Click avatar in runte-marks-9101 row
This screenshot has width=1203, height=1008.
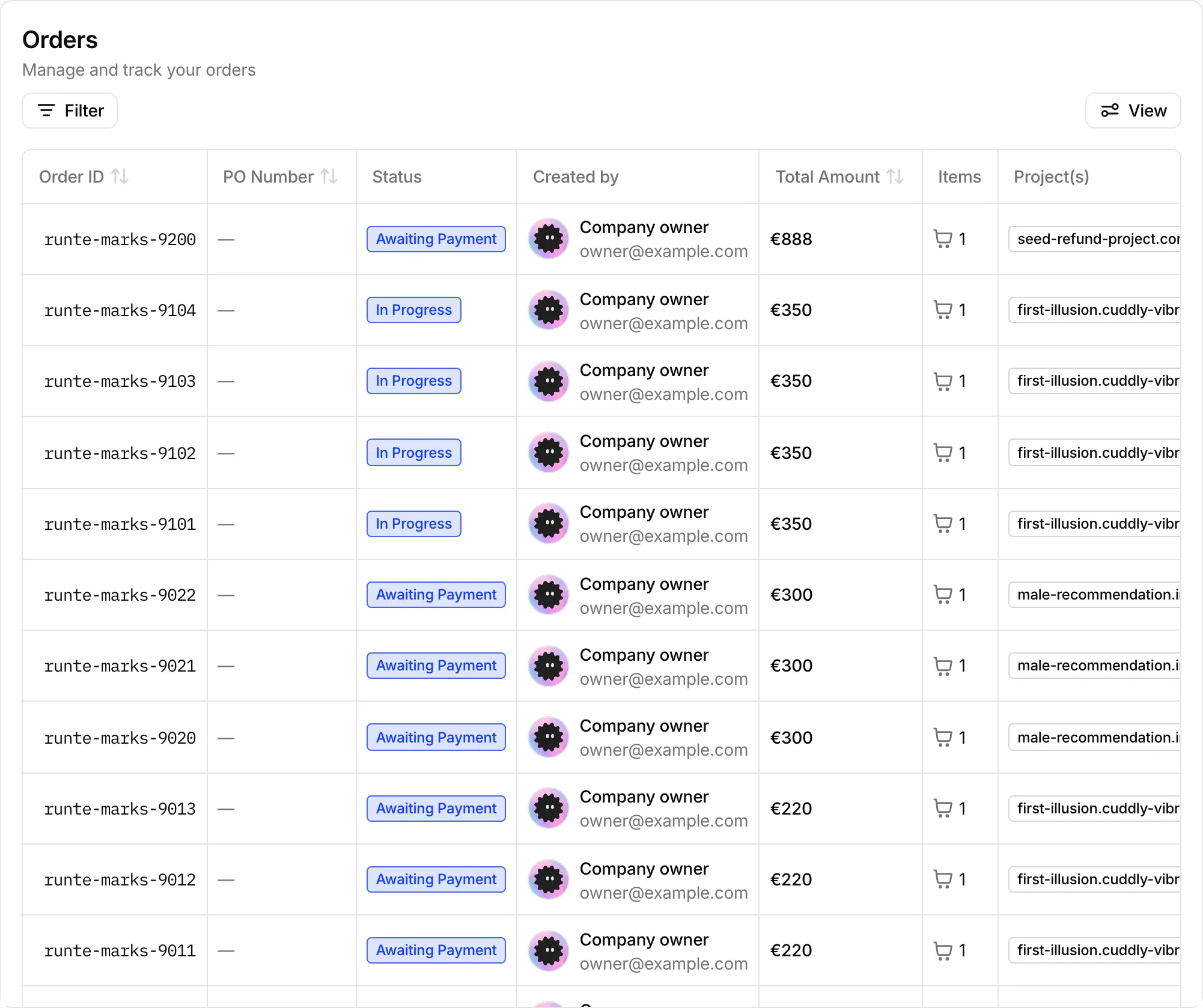click(x=549, y=523)
